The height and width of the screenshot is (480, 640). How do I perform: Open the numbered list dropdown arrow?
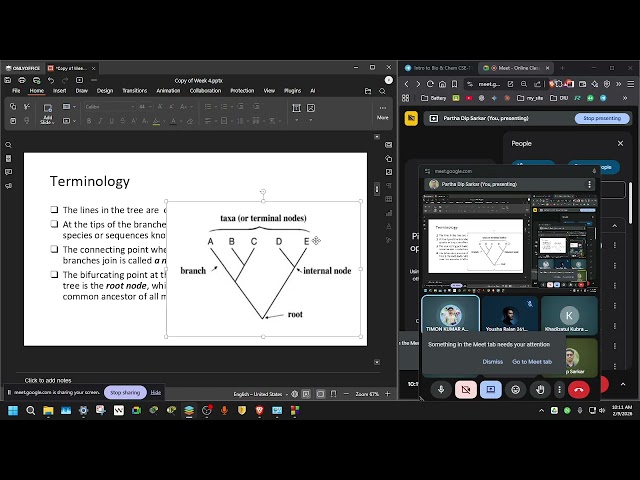coord(231,107)
